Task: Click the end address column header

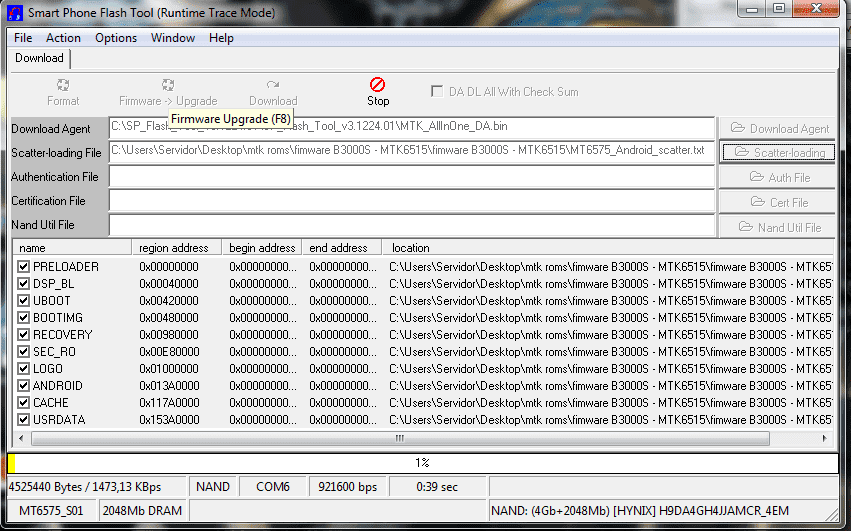Action: 342,248
